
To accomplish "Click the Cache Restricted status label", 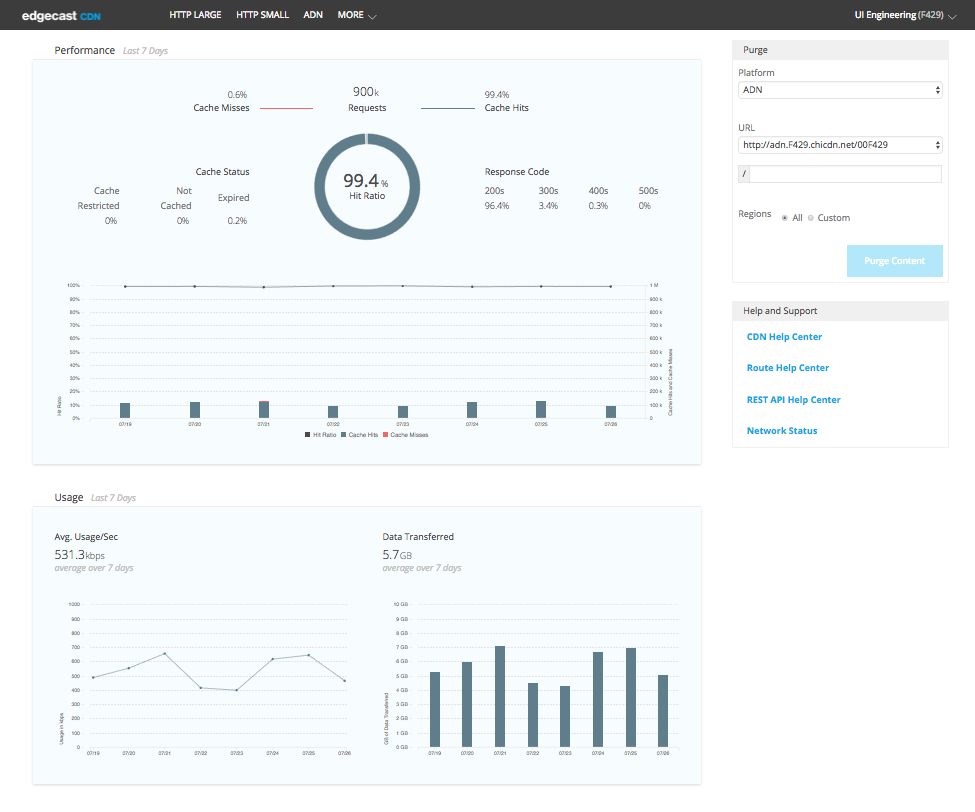I will click(x=98, y=198).
